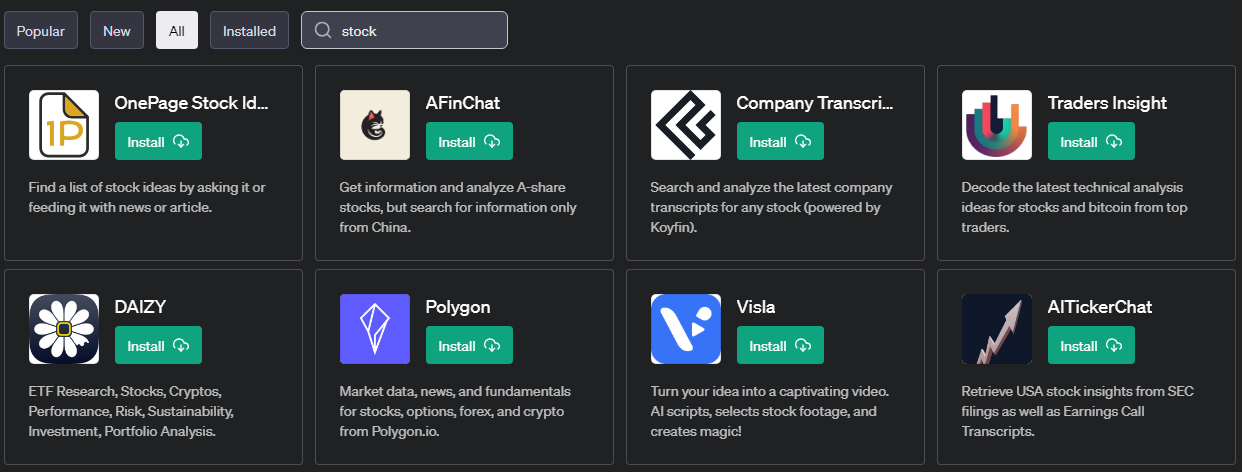Screen dimensions: 1242x472
Task: Click the 'OnePage Stock Id...' title
Action: coord(192,103)
